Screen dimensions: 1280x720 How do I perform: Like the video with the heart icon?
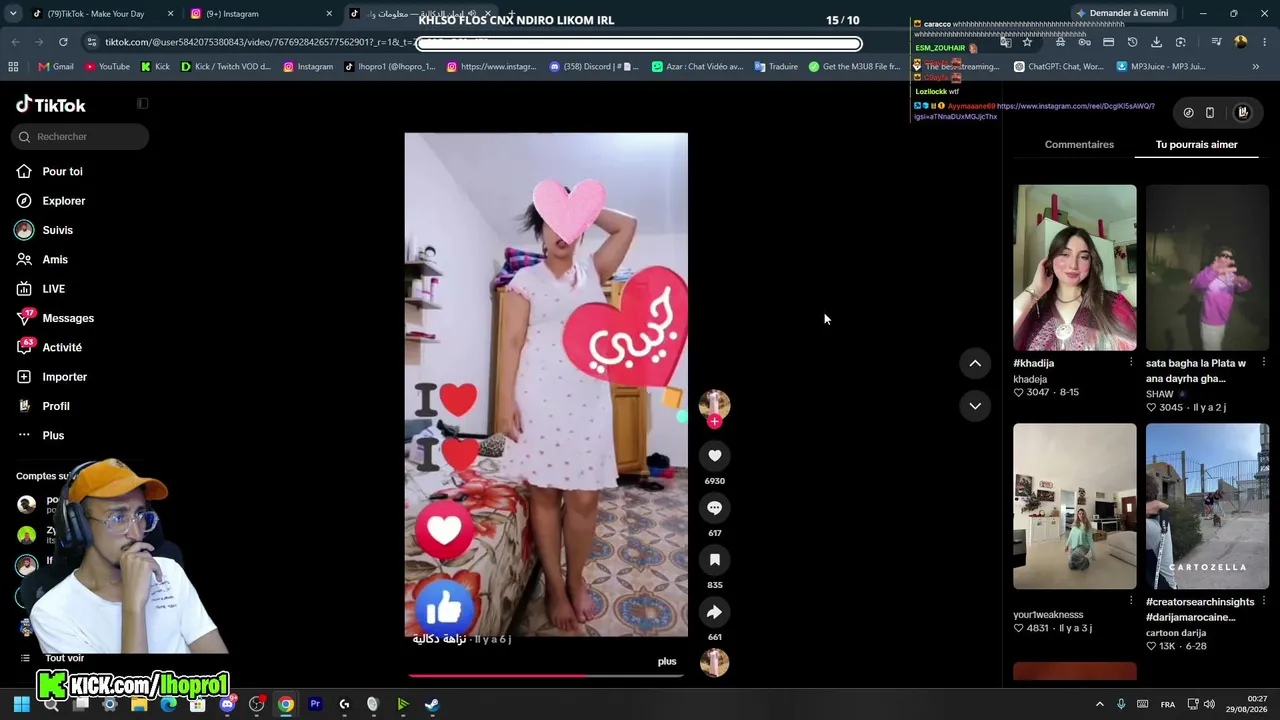tap(714, 456)
